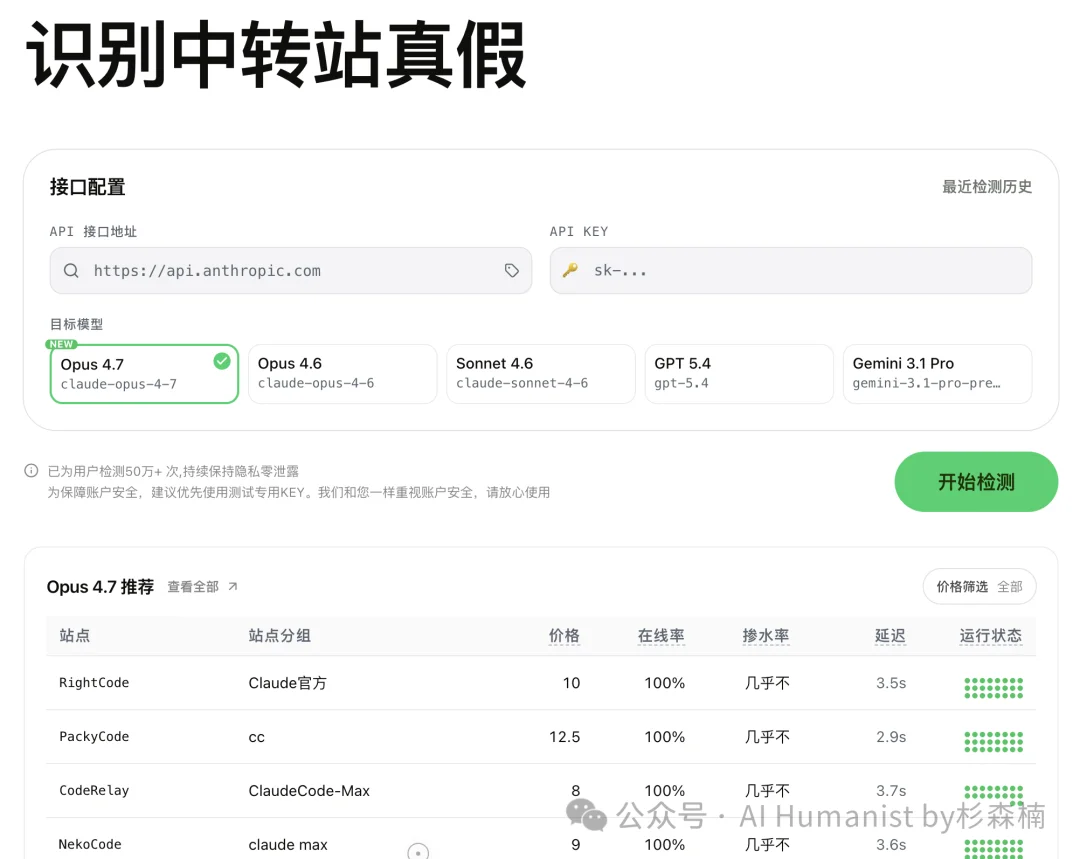1080x859 pixels.
Task: Select the GPT 5.4 model card
Action: pyautogui.click(x=739, y=373)
